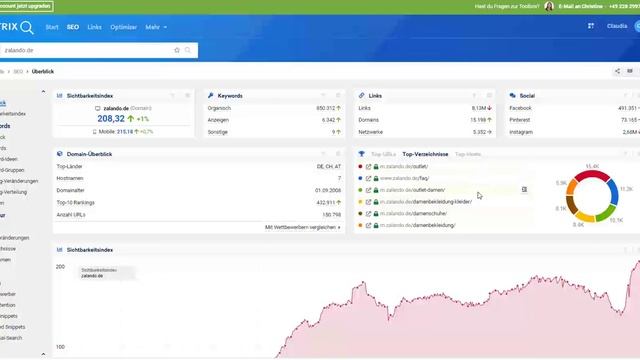The width and height of the screenshot is (640, 360).
Task: Click E-Mail an Christine link
Action: (580, 7)
